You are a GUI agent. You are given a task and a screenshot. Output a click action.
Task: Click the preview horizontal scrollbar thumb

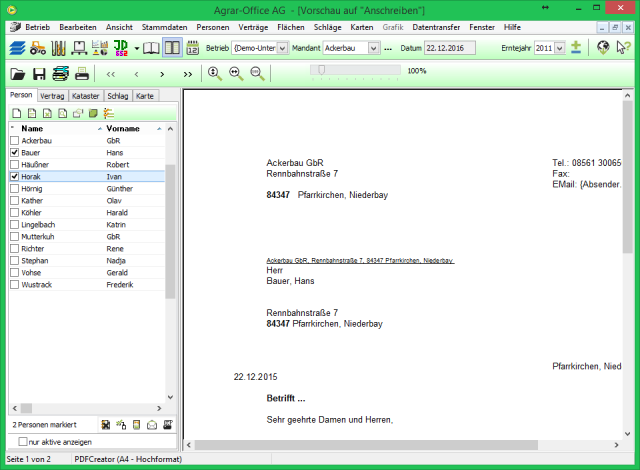click(x=366, y=445)
